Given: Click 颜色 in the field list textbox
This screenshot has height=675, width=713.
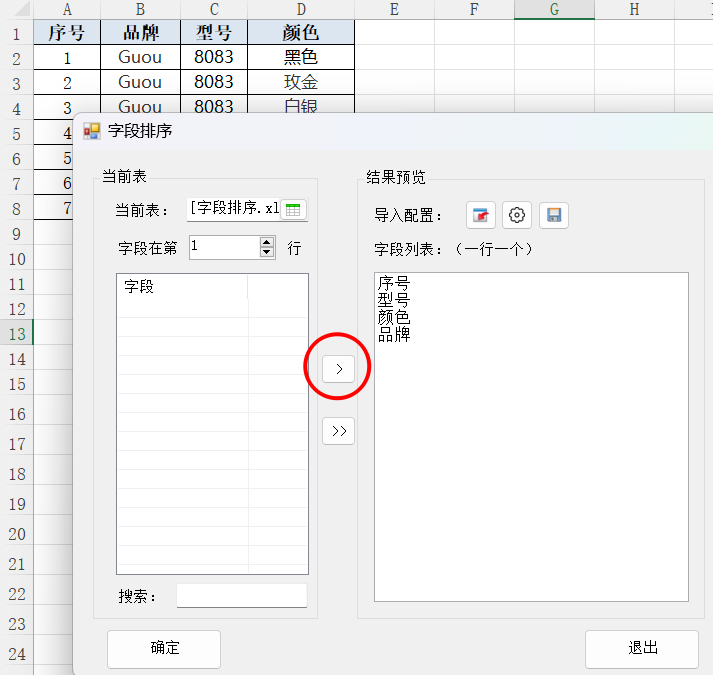Looking at the screenshot, I should (394, 317).
